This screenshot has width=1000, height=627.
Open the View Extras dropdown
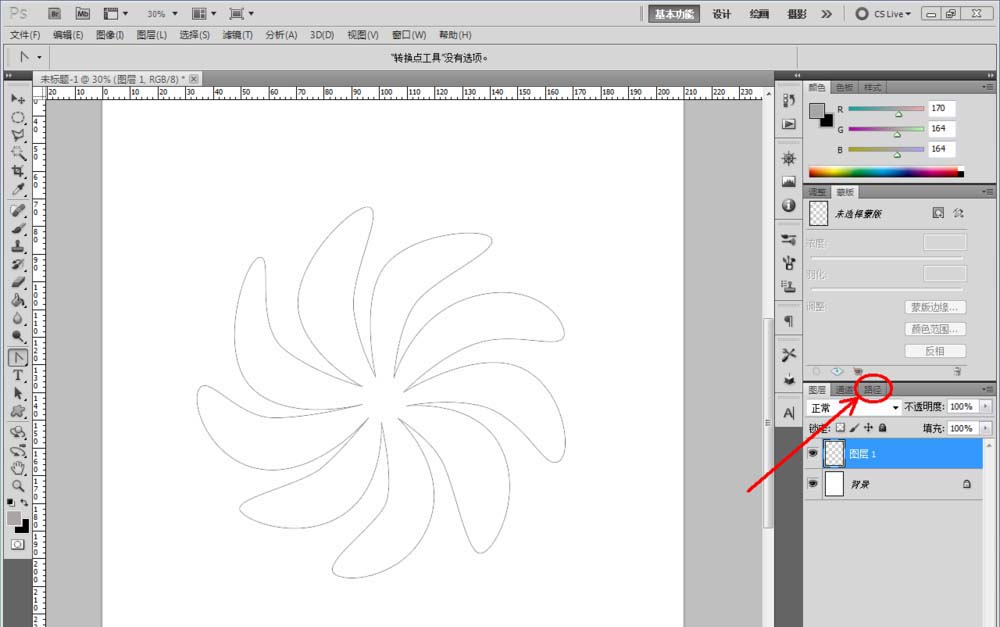[x=115, y=13]
